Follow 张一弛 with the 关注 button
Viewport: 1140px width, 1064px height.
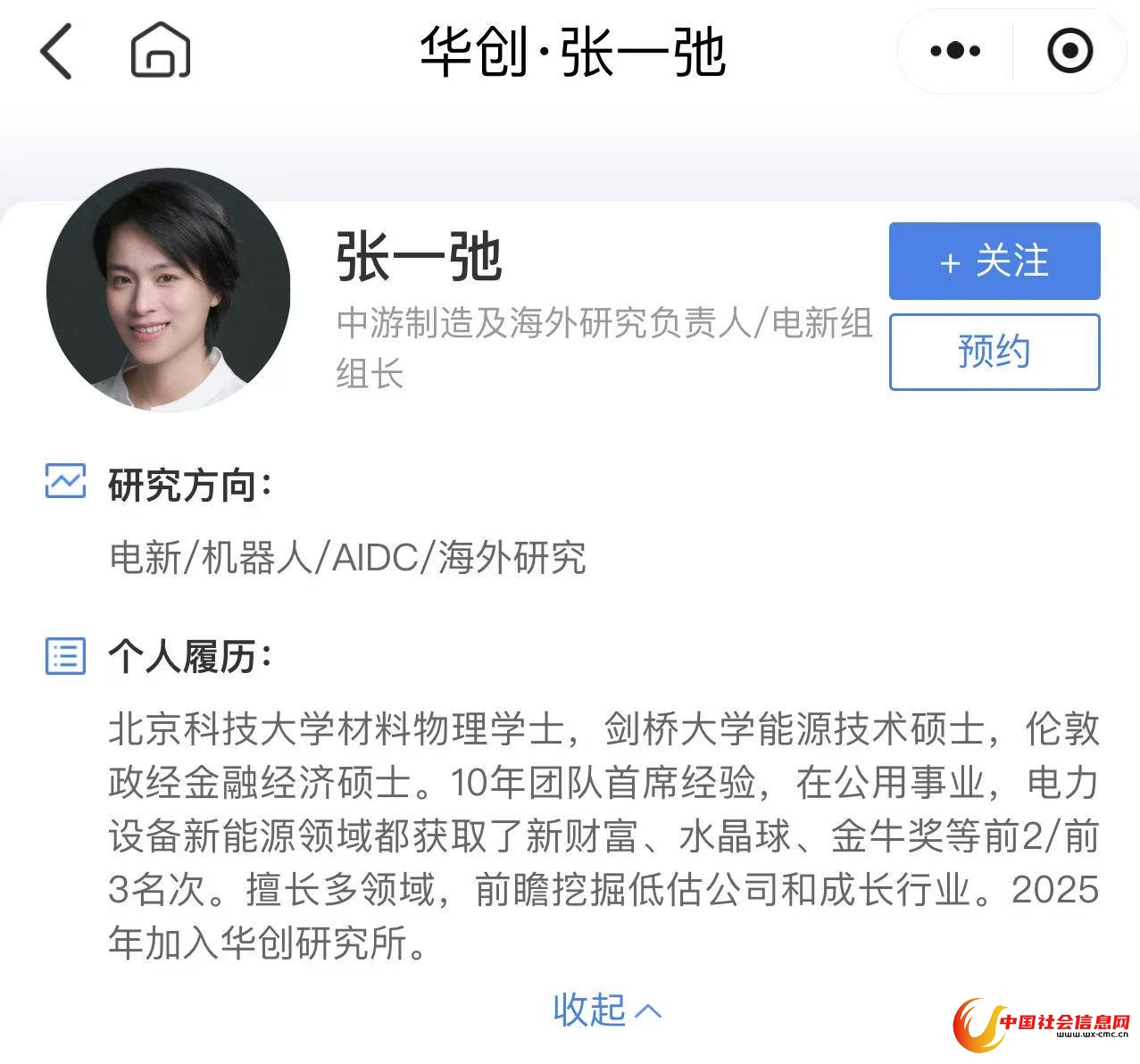[994, 262]
